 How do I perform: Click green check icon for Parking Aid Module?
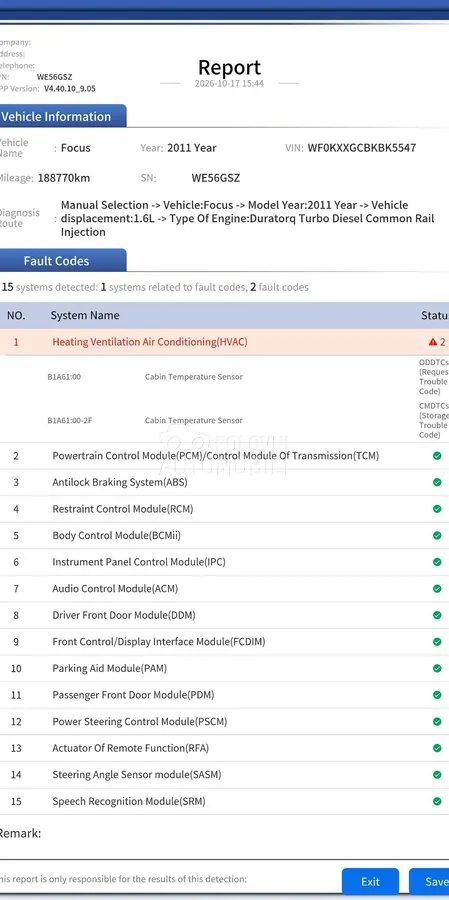click(437, 668)
